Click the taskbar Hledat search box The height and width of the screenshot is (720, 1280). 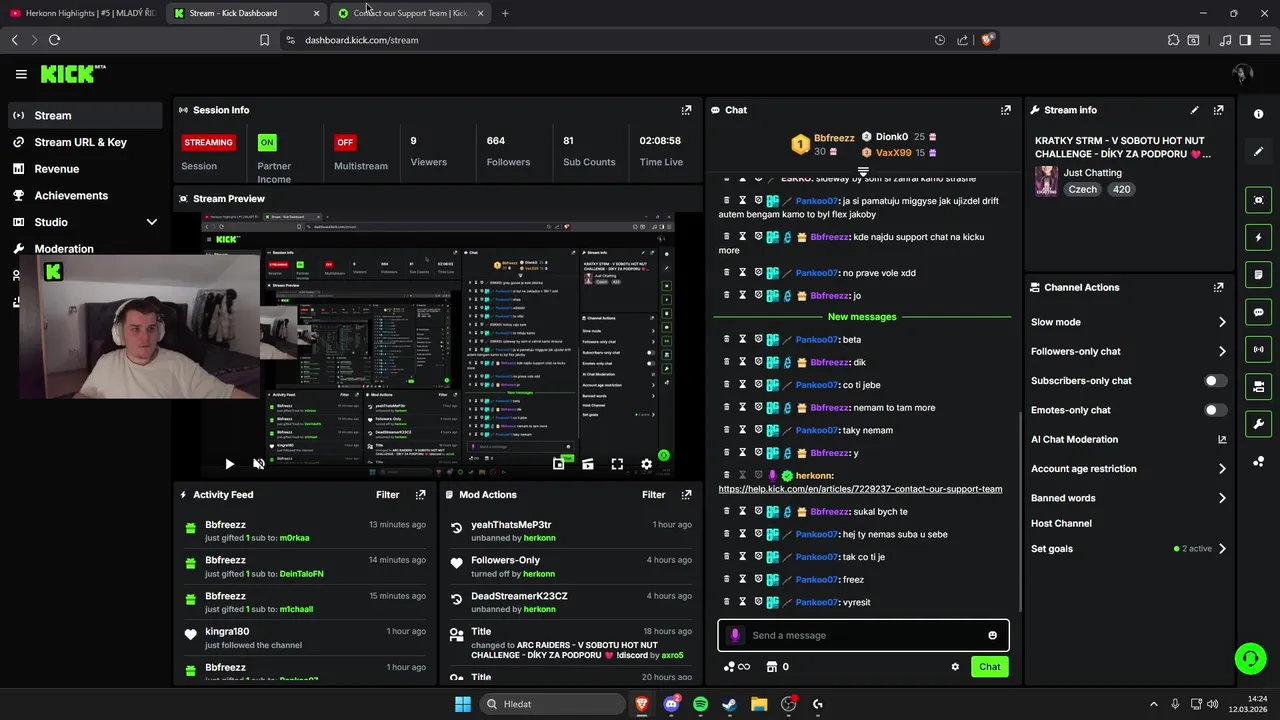(x=550, y=704)
